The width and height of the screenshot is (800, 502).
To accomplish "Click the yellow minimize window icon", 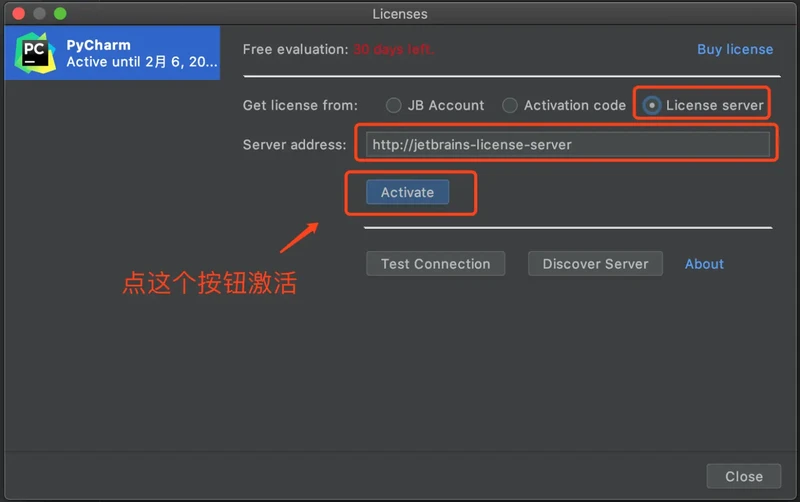I will (40, 14).
